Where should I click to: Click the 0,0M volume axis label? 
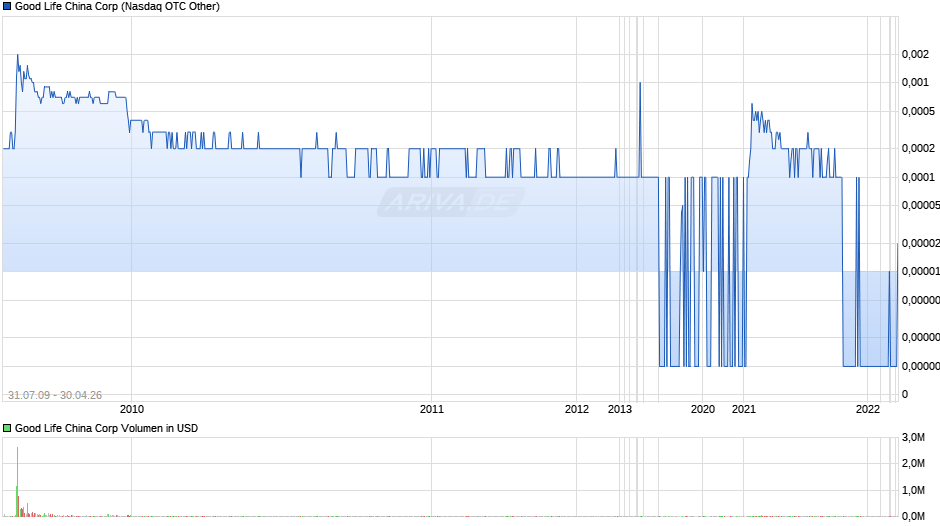913,516
